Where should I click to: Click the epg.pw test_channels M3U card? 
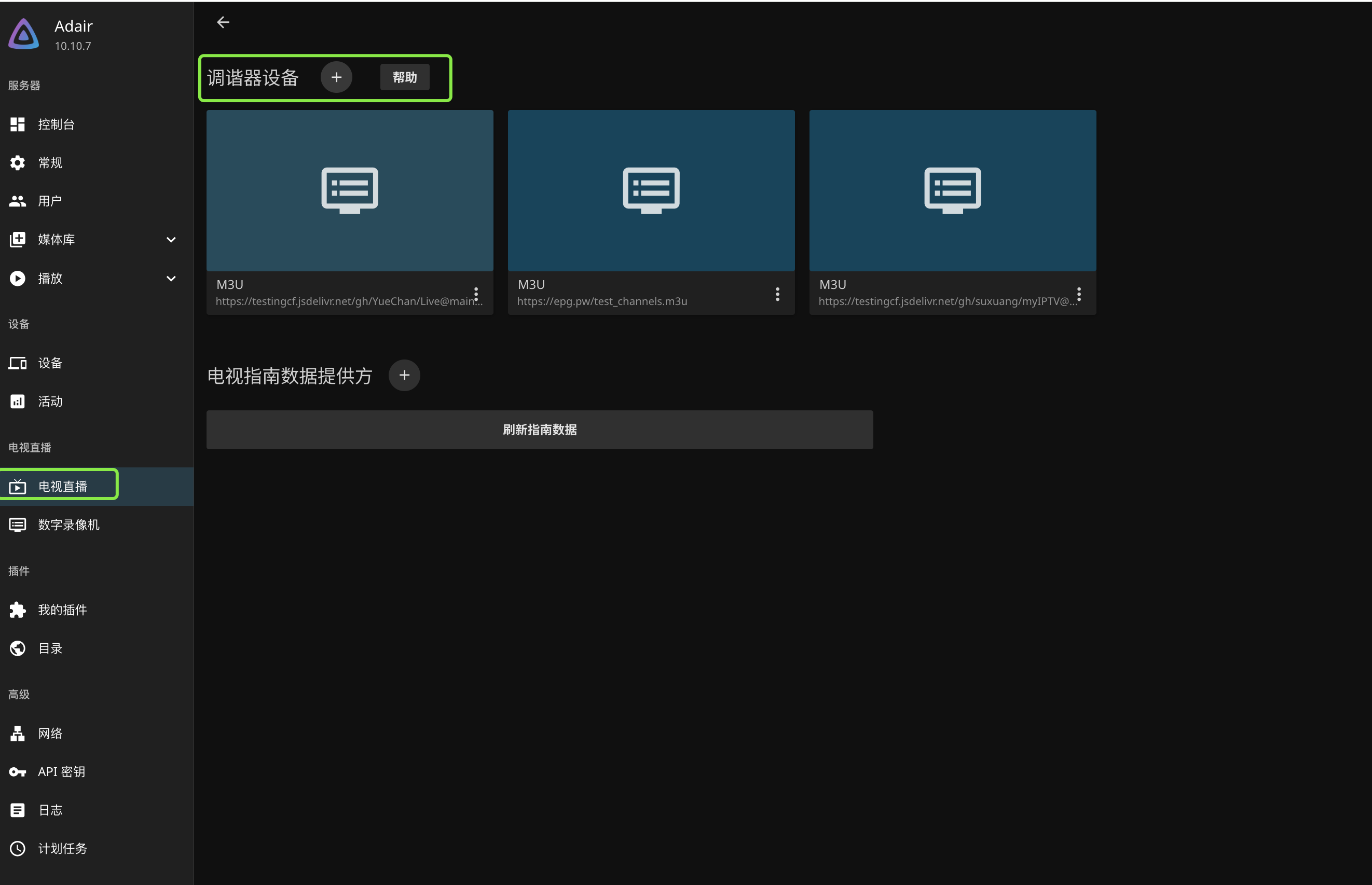point(651,191)
